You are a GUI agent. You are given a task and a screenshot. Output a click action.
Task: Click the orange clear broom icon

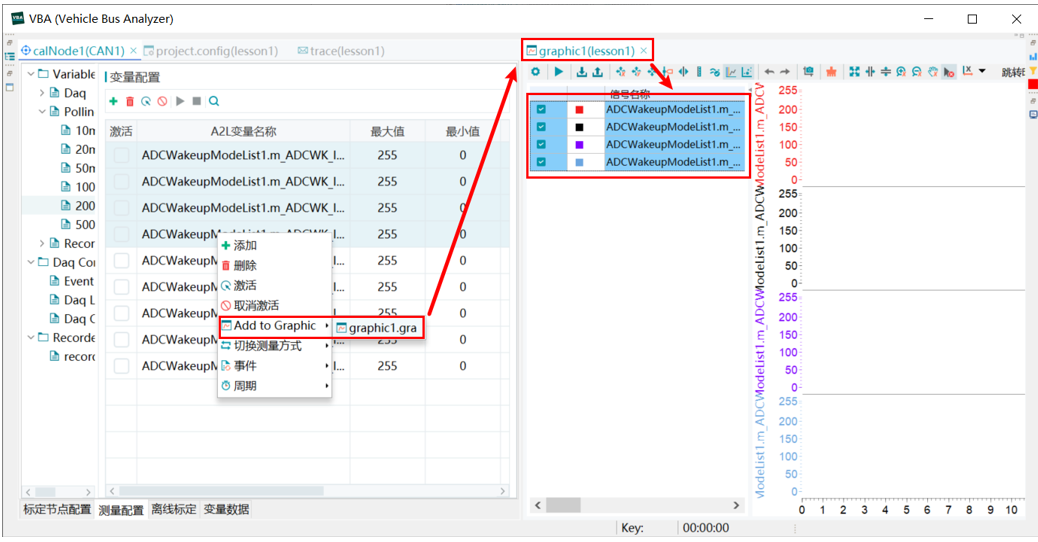(831, 71)
